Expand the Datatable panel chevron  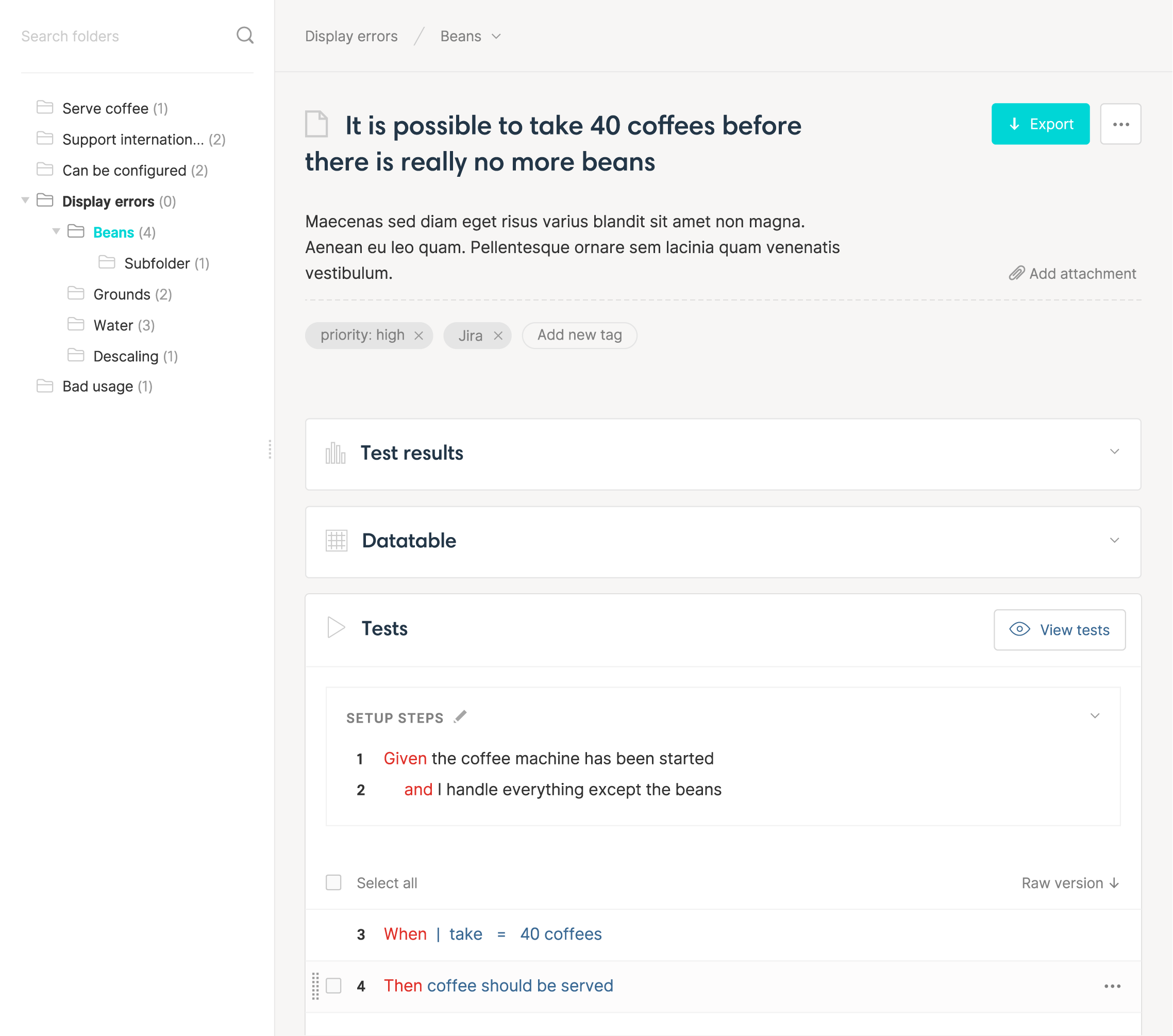pyautogui.click(x=1114, y=541)
